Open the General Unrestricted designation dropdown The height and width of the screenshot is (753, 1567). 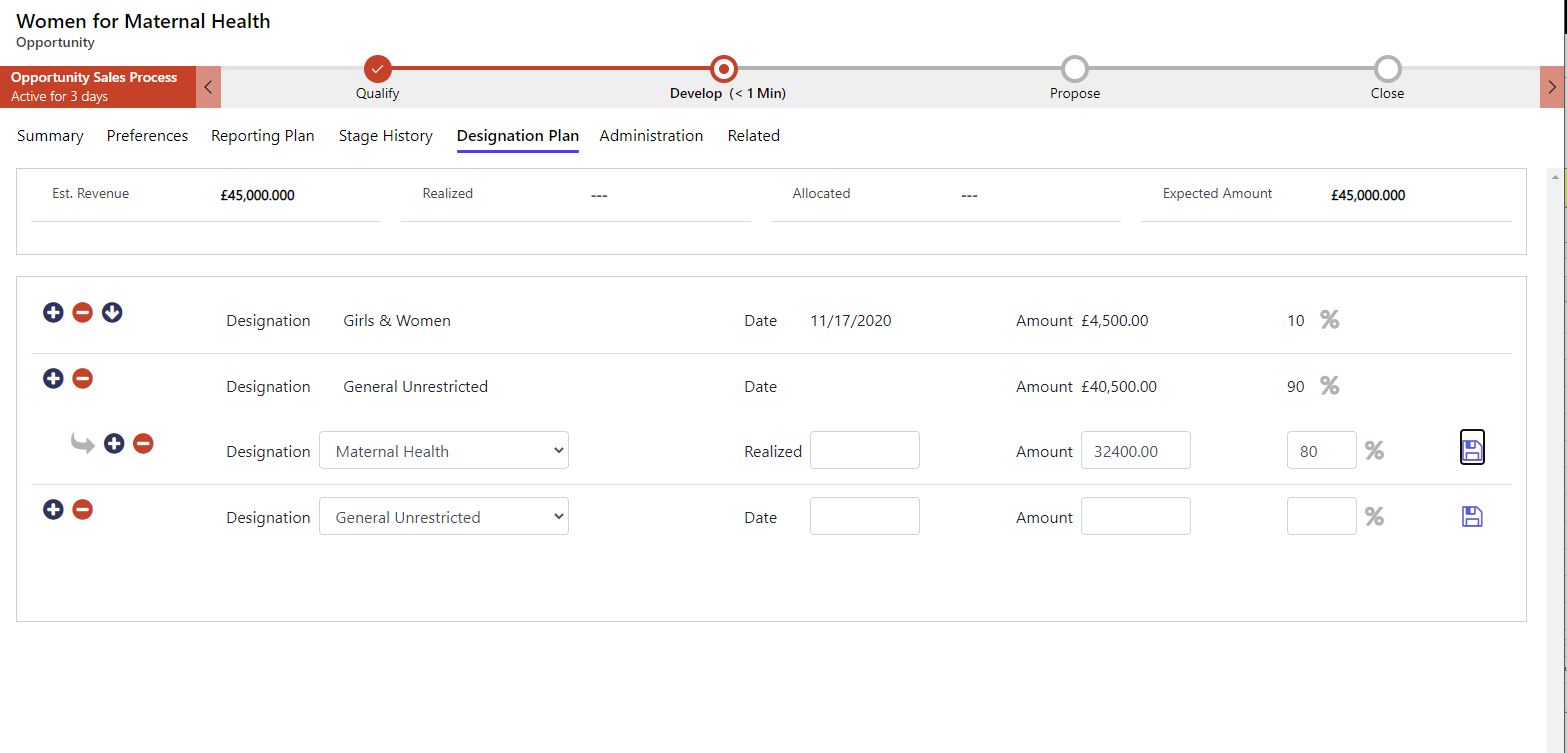click(x=444, y=516)
